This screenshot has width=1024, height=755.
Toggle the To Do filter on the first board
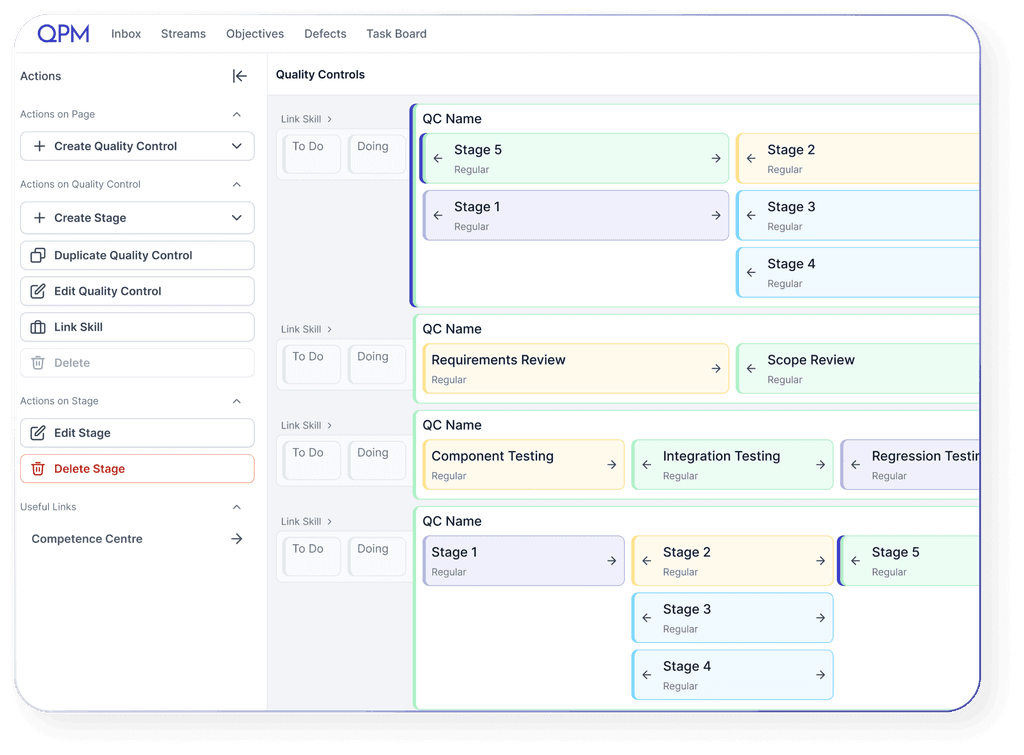click(311, 153)
